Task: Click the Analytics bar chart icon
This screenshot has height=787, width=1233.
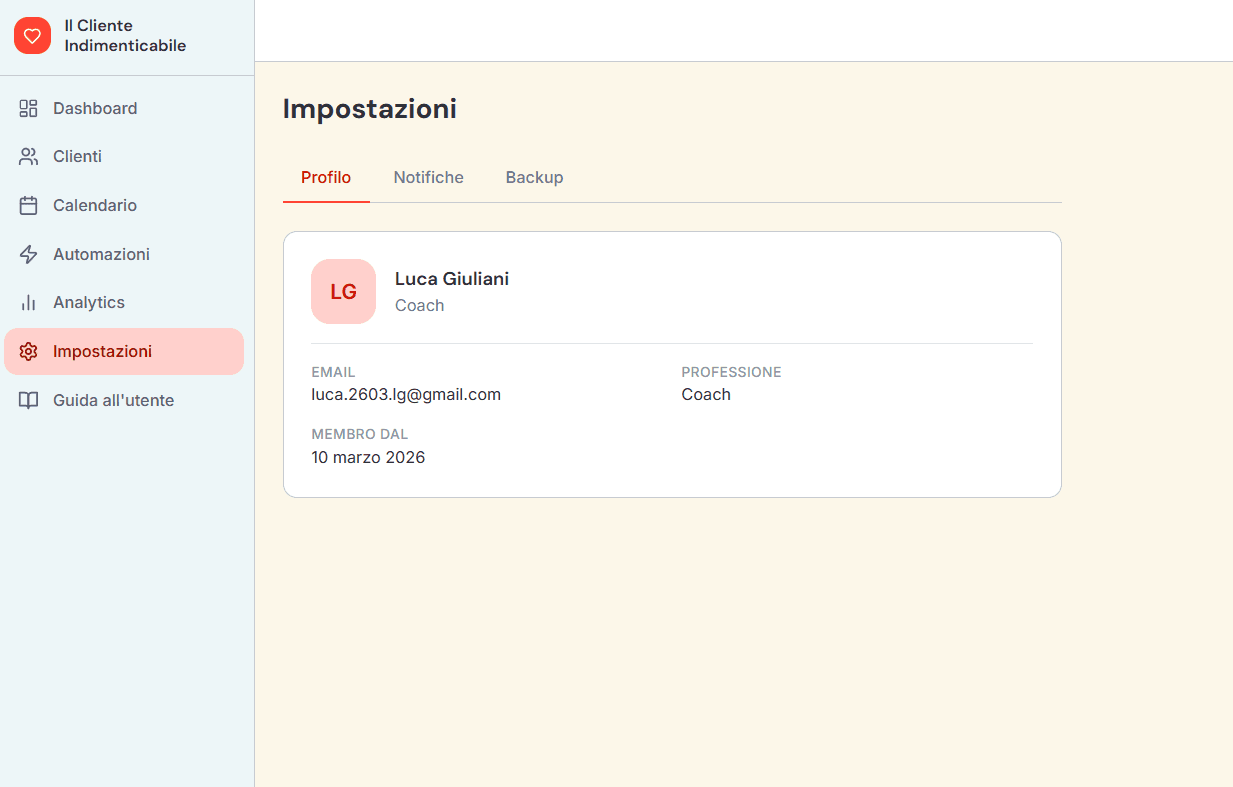Action: (x=28, y=303)
